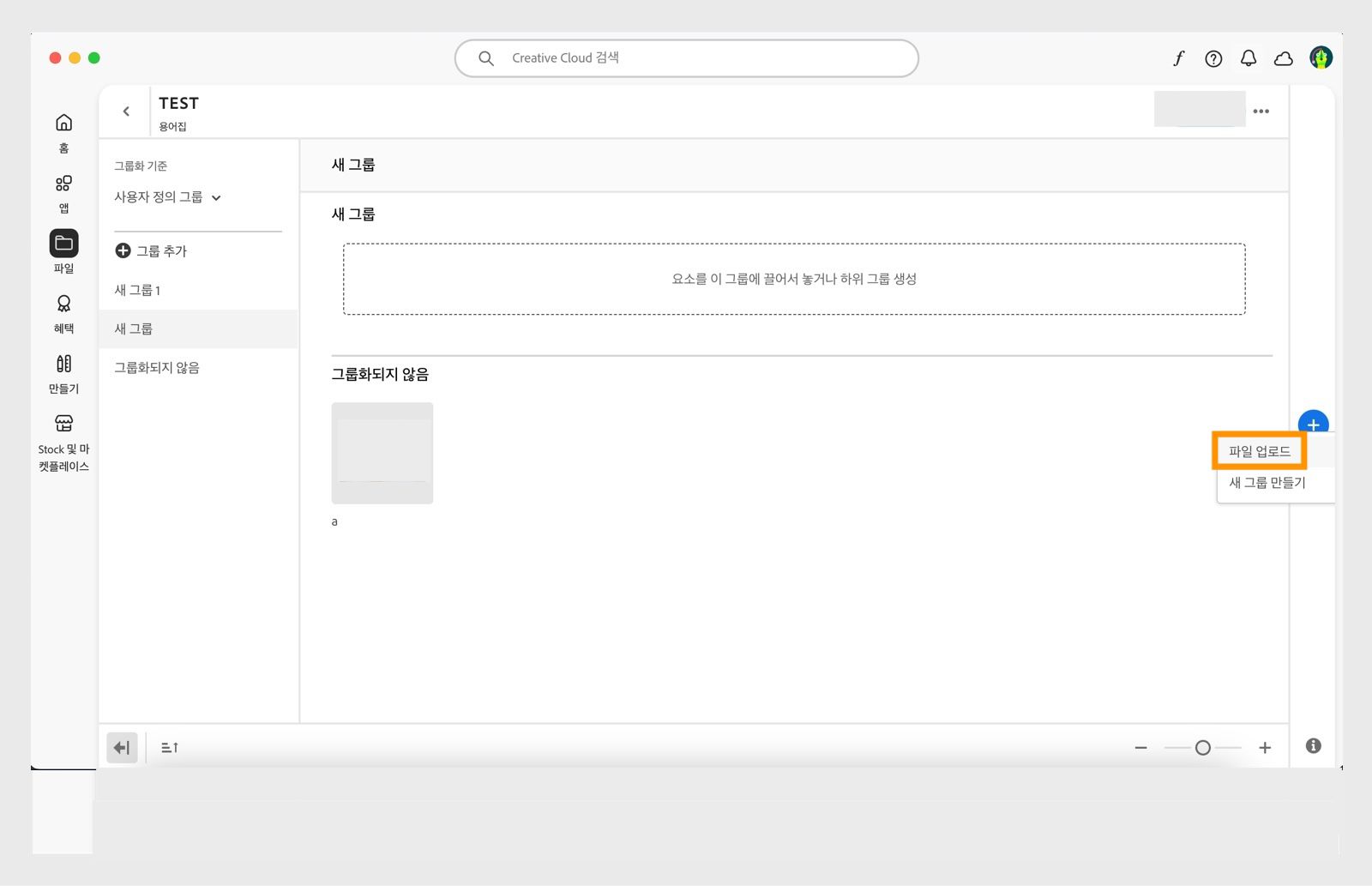This screenshot has height=886, width=1372.
Task: Choose 파일 업로드 menu item
Action: click(1259, 451)
